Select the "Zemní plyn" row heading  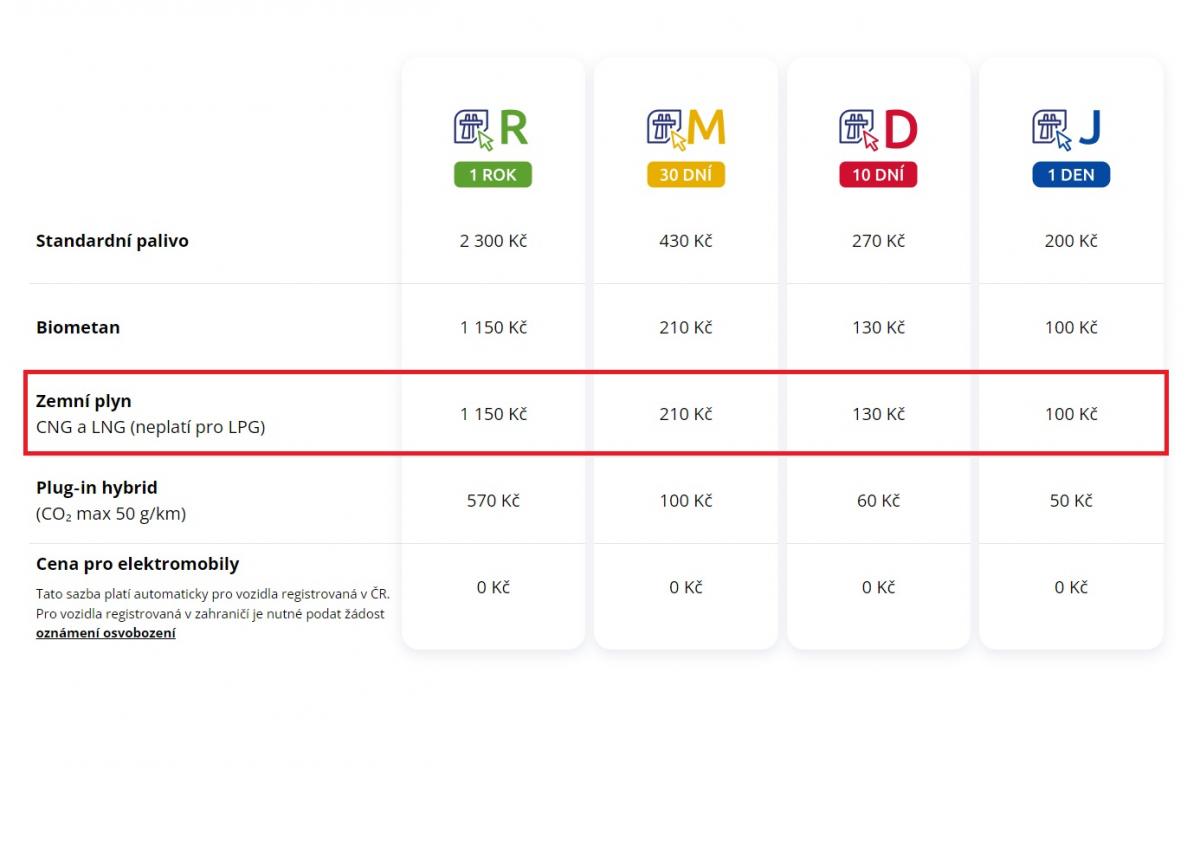coord(84,401)
